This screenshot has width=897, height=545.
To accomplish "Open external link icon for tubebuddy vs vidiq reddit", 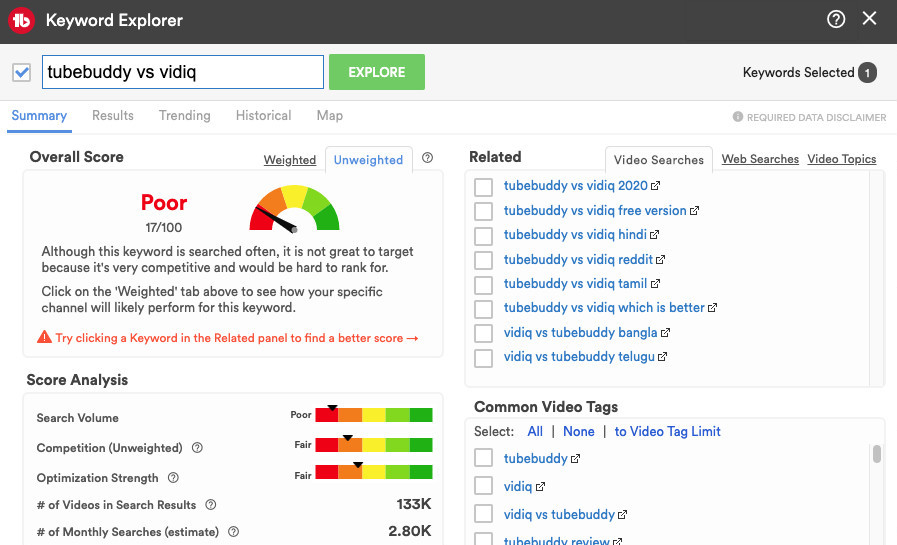I will point(660,259).
